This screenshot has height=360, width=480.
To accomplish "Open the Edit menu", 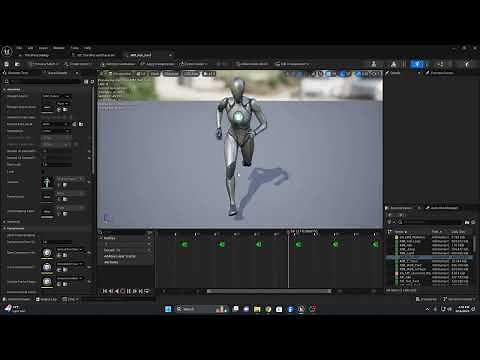I will pyautogui.click(x=30, y=48).
